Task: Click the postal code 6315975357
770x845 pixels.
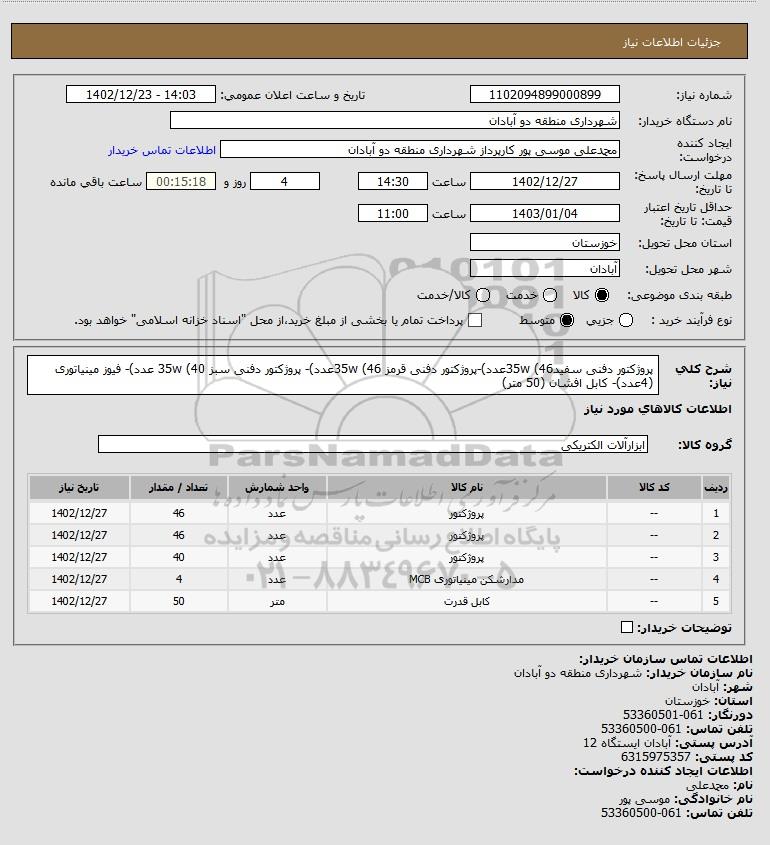Action: (x=655, y=757)
